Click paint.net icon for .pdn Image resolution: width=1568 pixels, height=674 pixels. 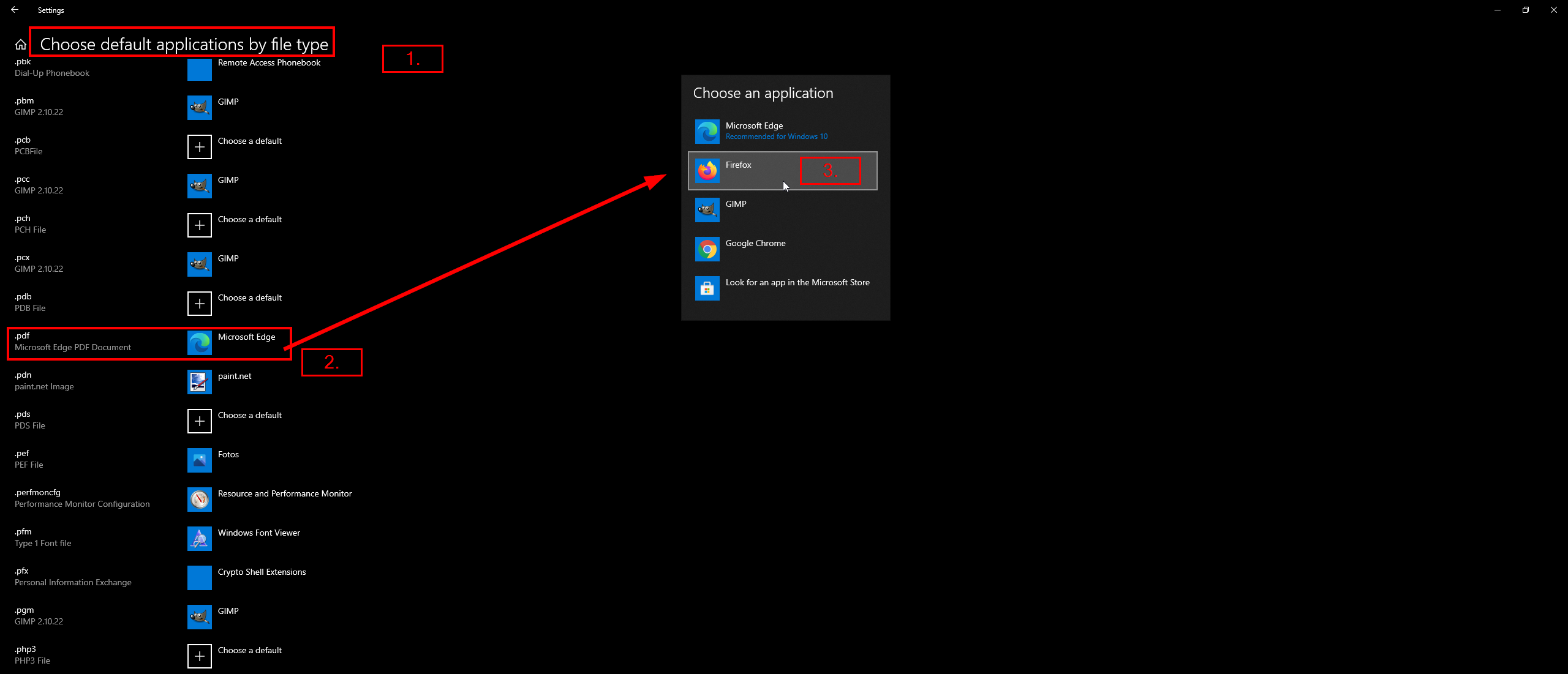click(200, 382)
